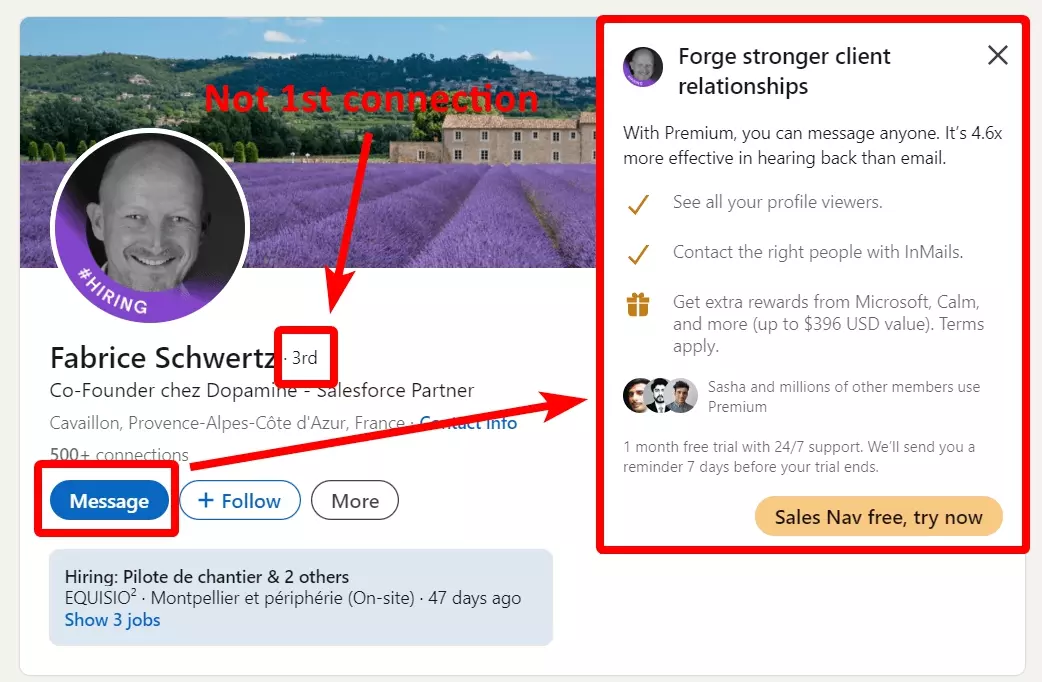The width and height of the screenshot is (1042, 682).
Task: Expand the job listings via "Show 3 jobs"
Action: pos(113,620)
